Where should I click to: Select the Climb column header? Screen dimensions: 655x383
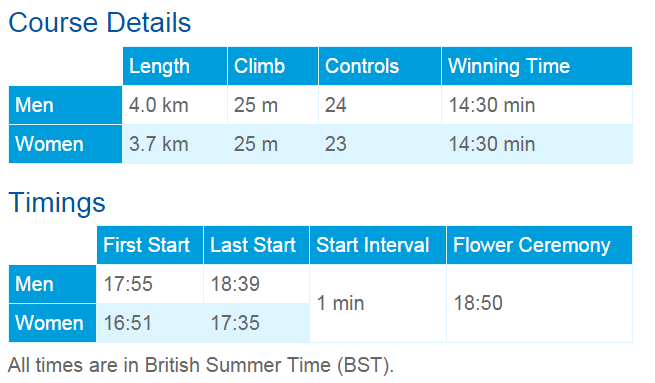273,66
